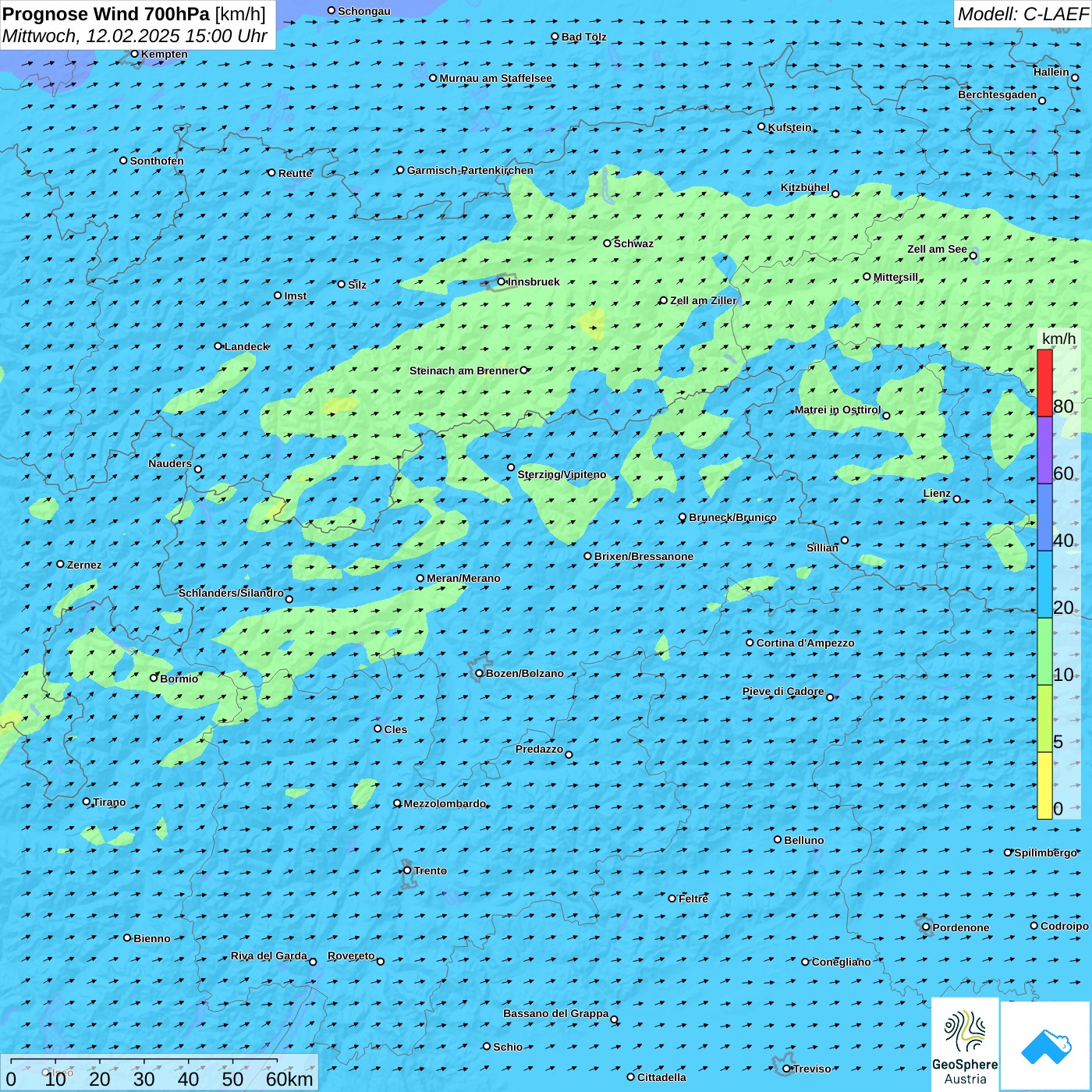Click the 'Garmisch-Partenkirchen' label
The width and height of the screenshot is (1092, 1092).
point(470,170)
